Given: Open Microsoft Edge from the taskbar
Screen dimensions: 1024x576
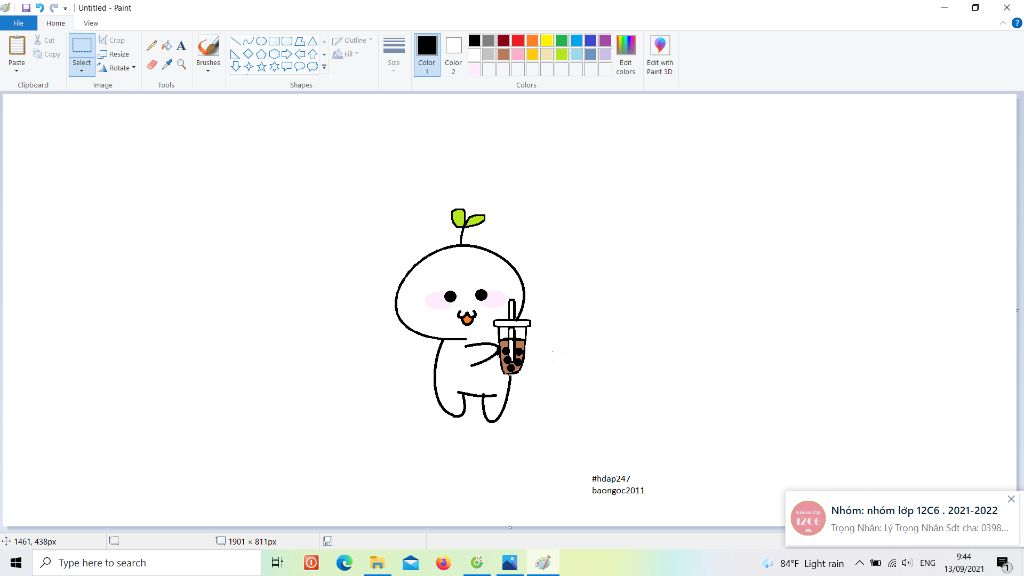Looking at the screenshot, I should point(344,562).
